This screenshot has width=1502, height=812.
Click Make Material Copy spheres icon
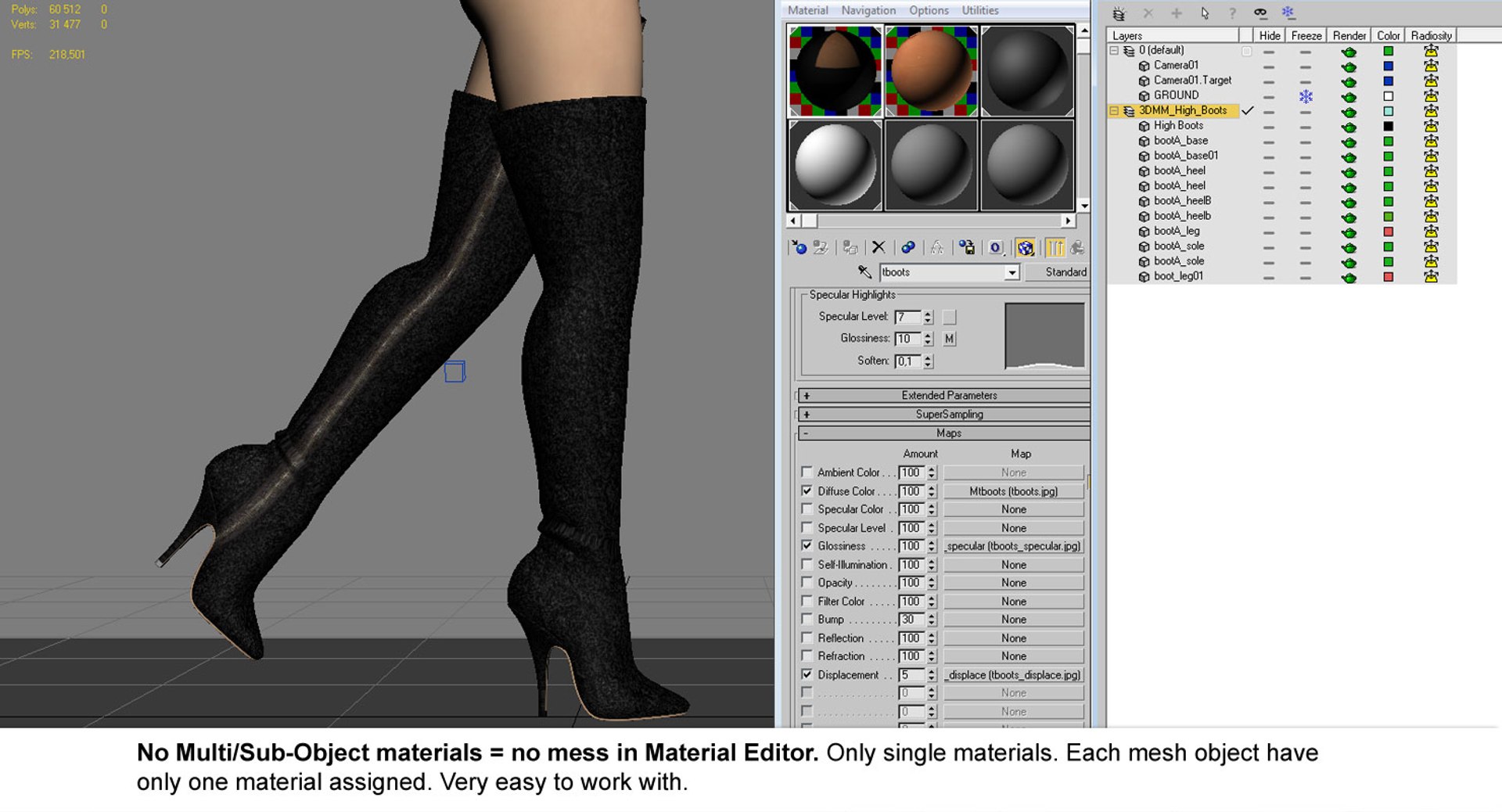point(908,248)
